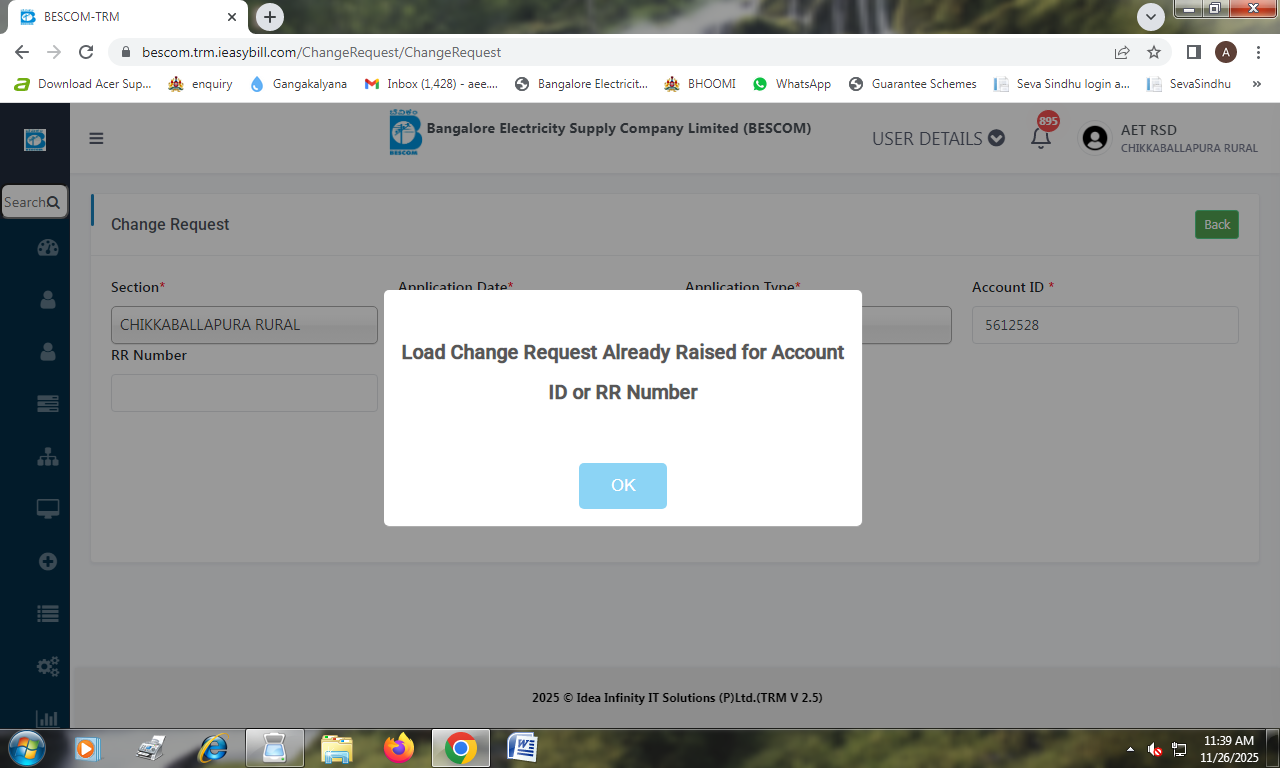Open the notifications bell with 895 badge
Image resolution: width=1280 pixels, height=768 pixels.
click(1041, 137)
